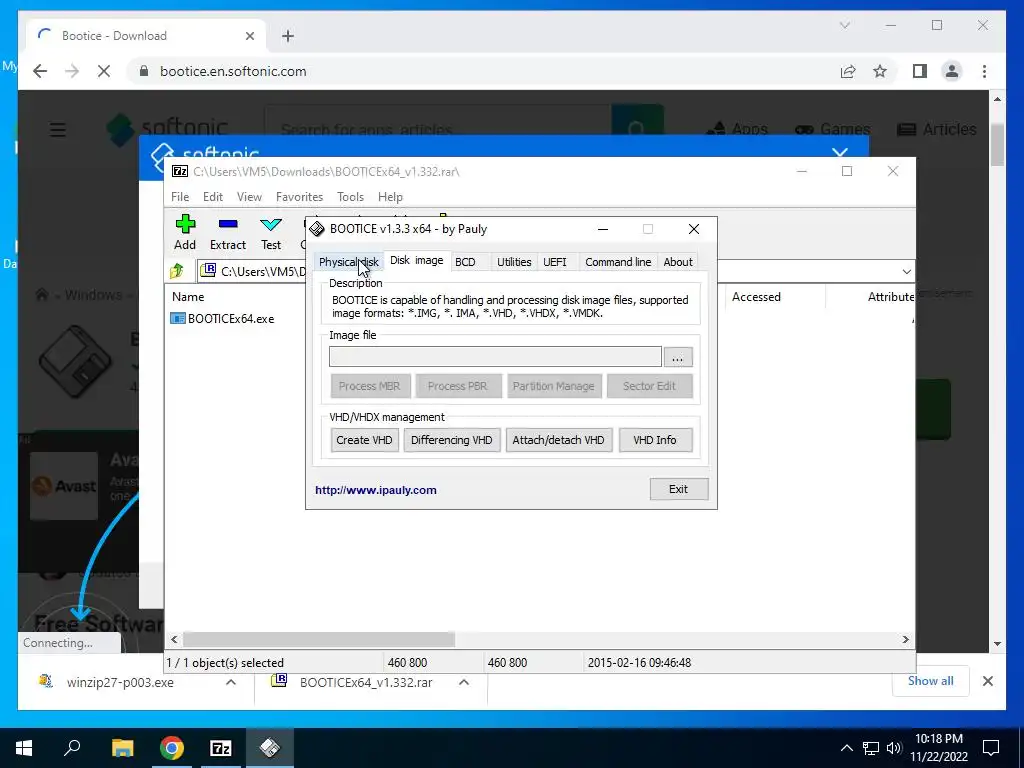Show hidden system tray icons

pos(846,748)
